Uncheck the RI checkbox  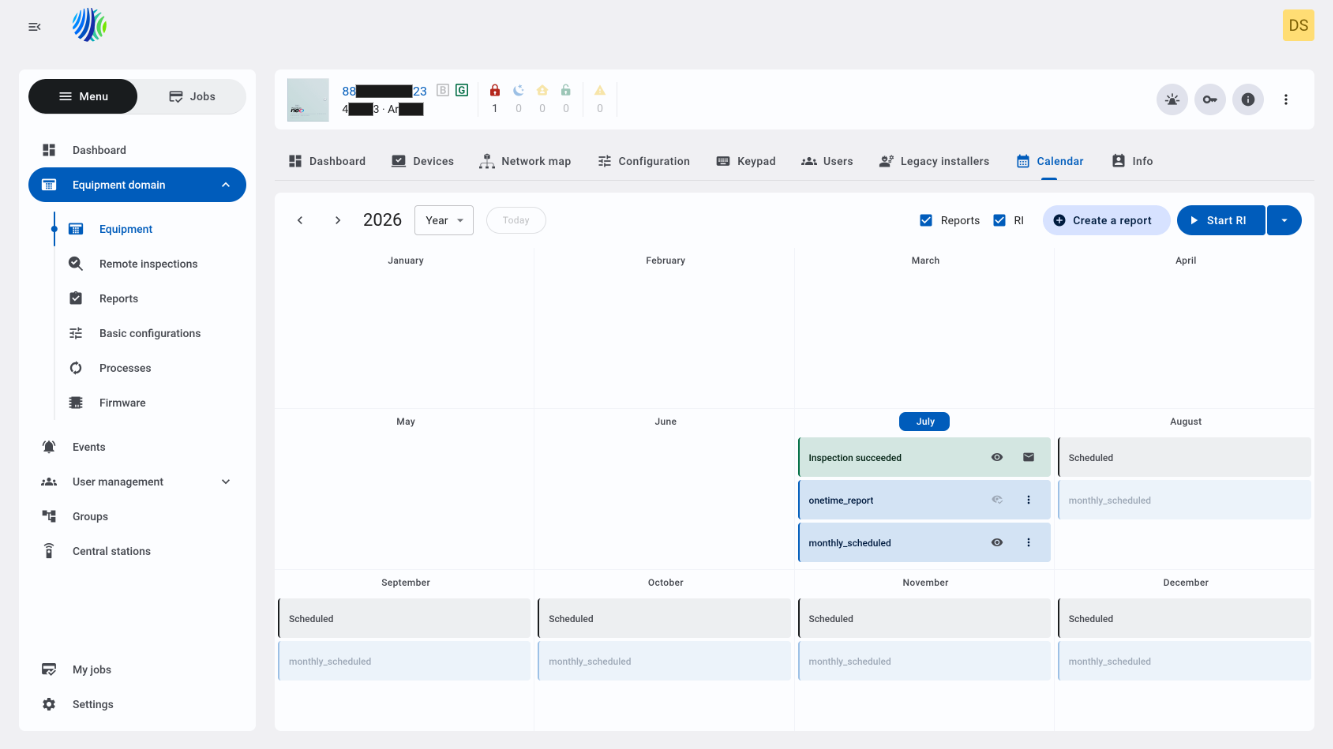pos(999,220)
